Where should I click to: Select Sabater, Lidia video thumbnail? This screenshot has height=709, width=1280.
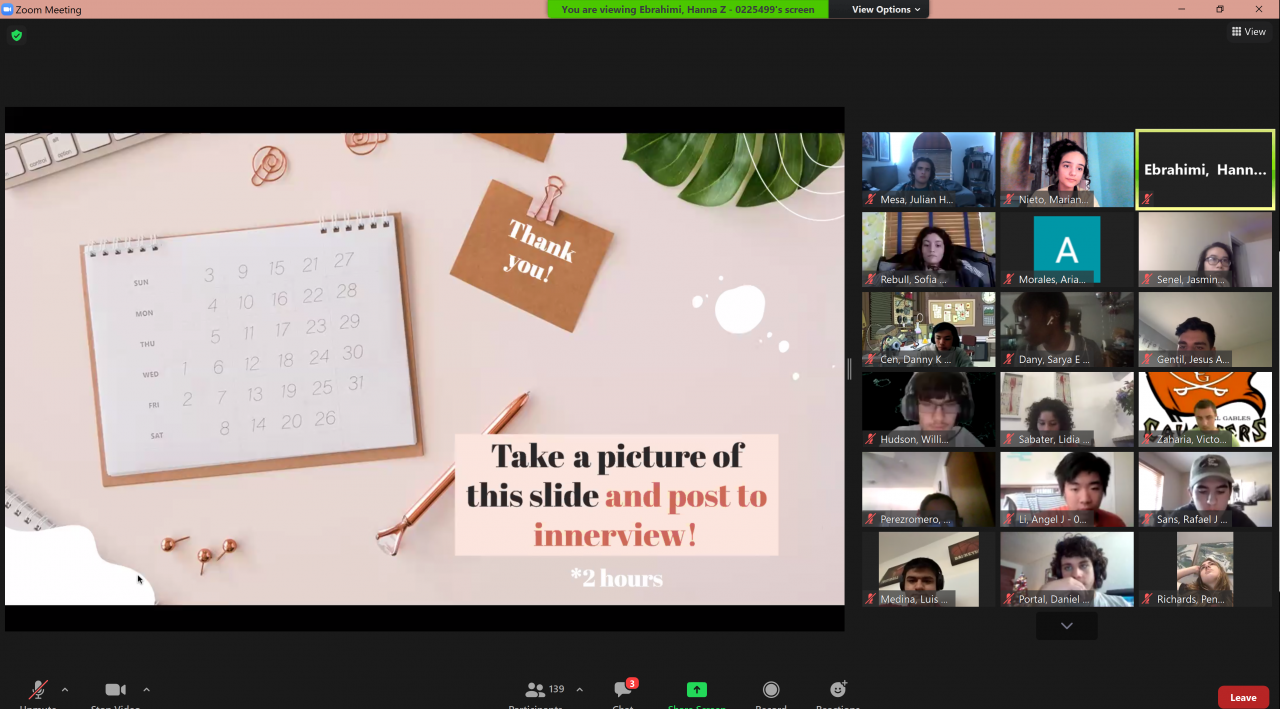[1067, 410]
